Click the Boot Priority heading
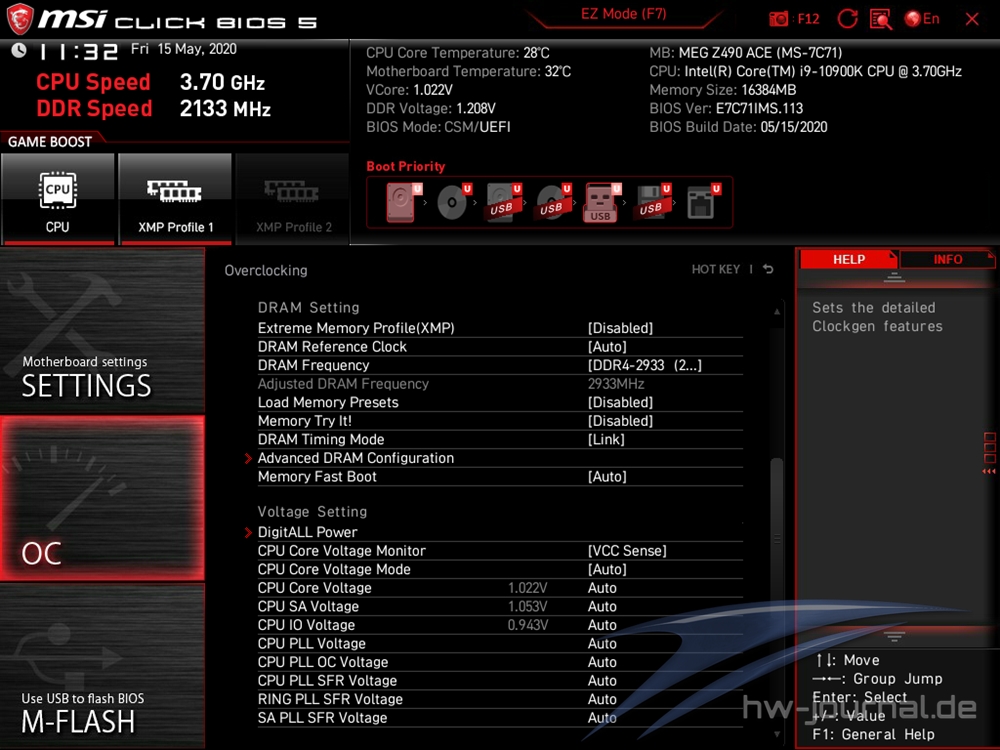The image size is (1000, 750). [x=406, y=166]
